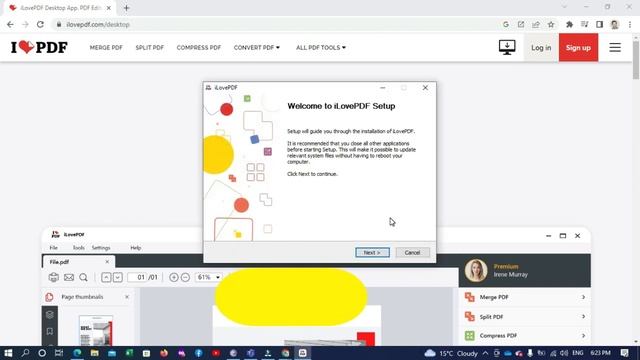Click the next page down arrow in app preview
Viewport: 640px width, 360px height.
click(118, 278)
